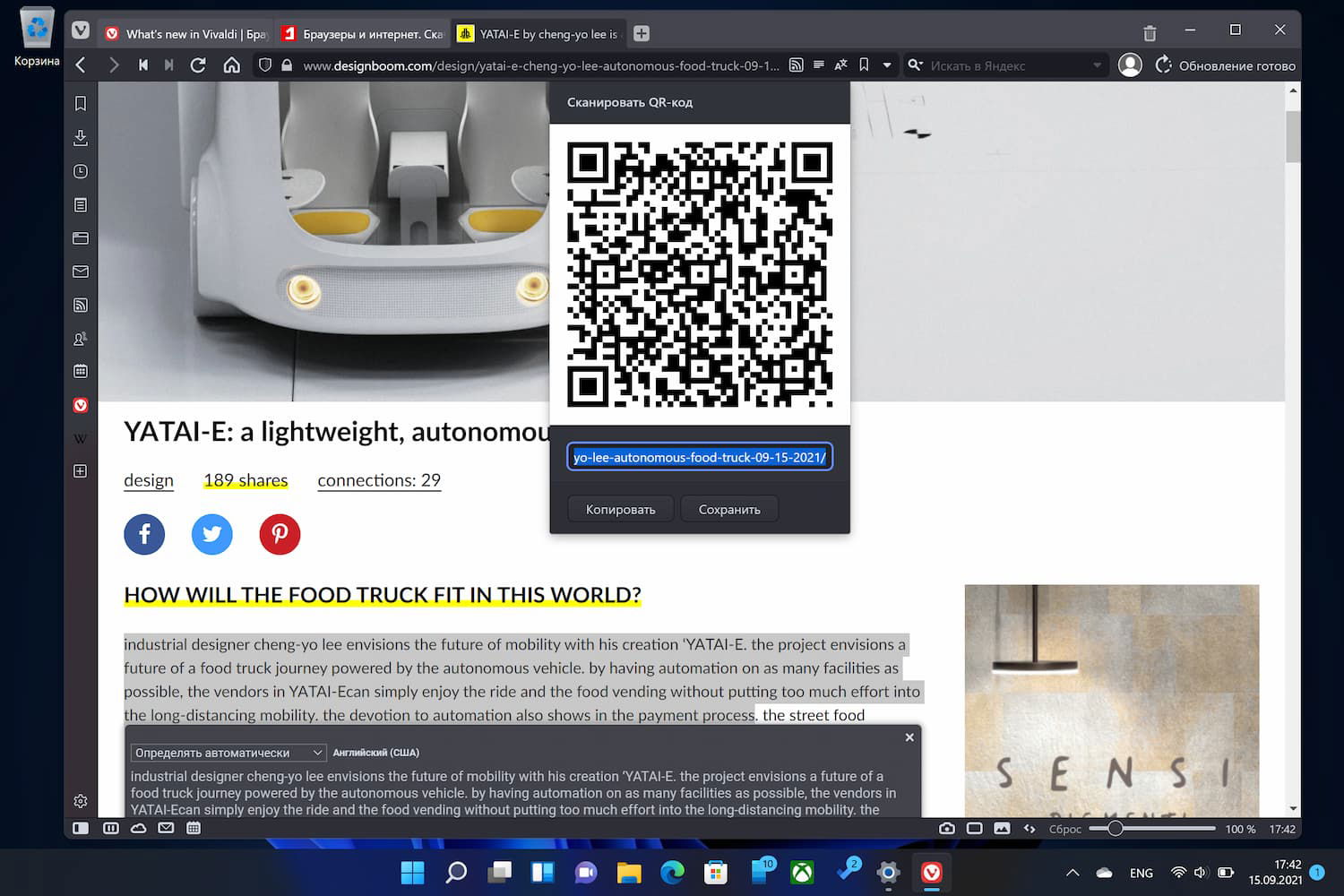Click the QR code image
Screen dimensions: 1344x896
[700, 274]
